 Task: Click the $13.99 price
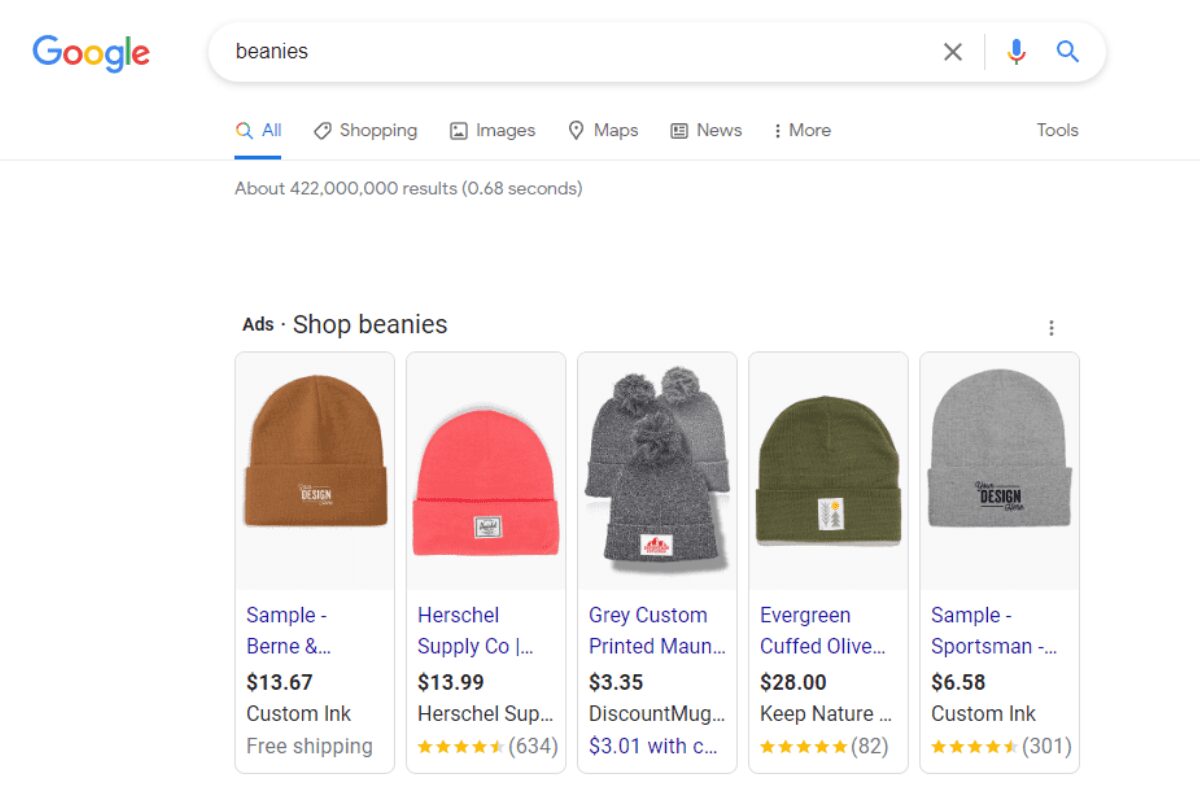[451, 683]
